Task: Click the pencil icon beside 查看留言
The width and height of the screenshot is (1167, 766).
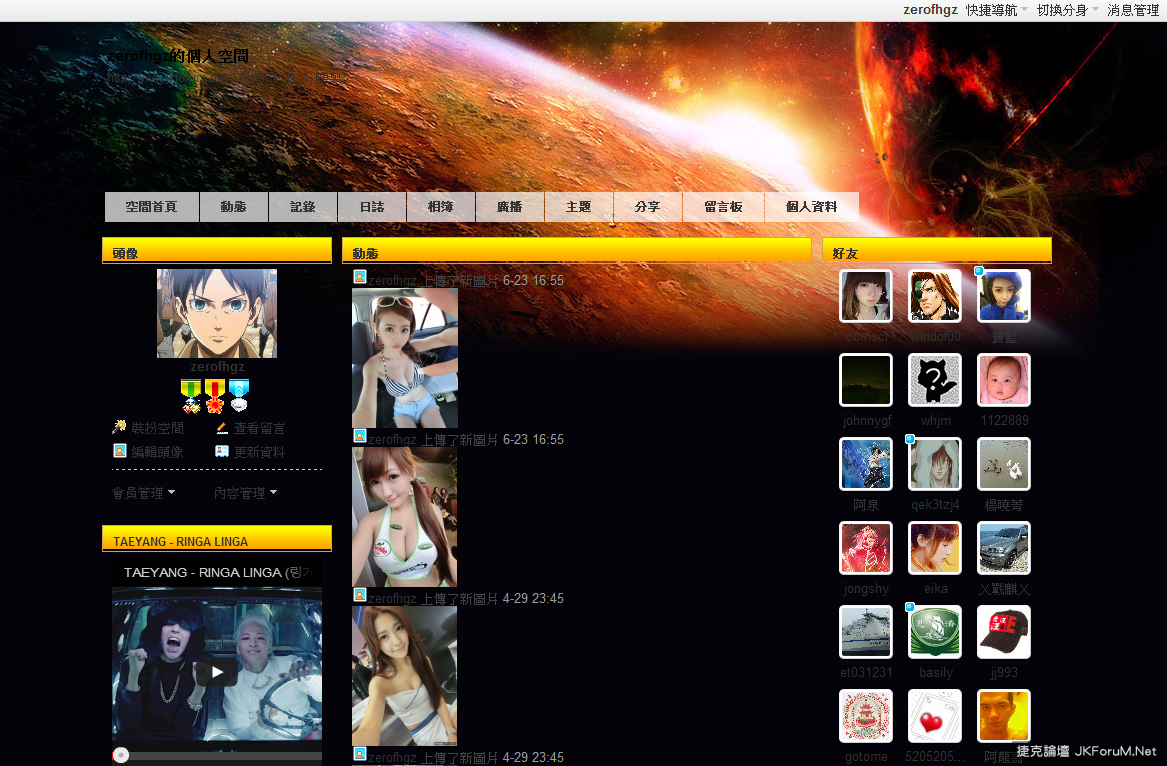Action: (x=222, y=427)
